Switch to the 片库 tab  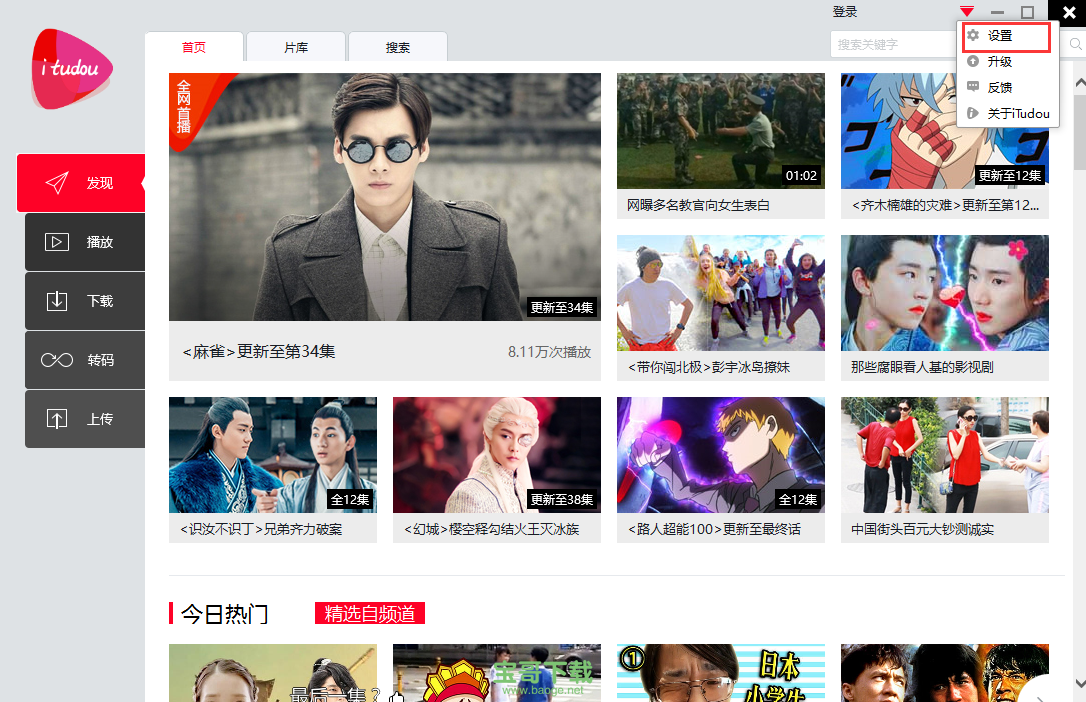pos(296,47)
